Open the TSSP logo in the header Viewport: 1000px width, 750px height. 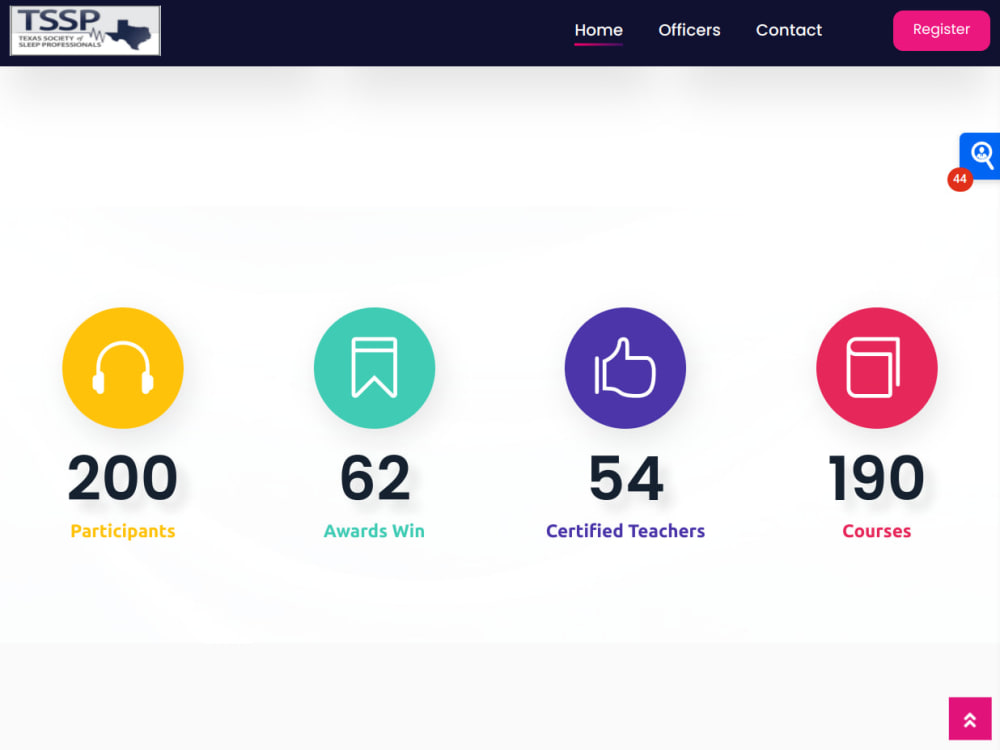point(85,31)
